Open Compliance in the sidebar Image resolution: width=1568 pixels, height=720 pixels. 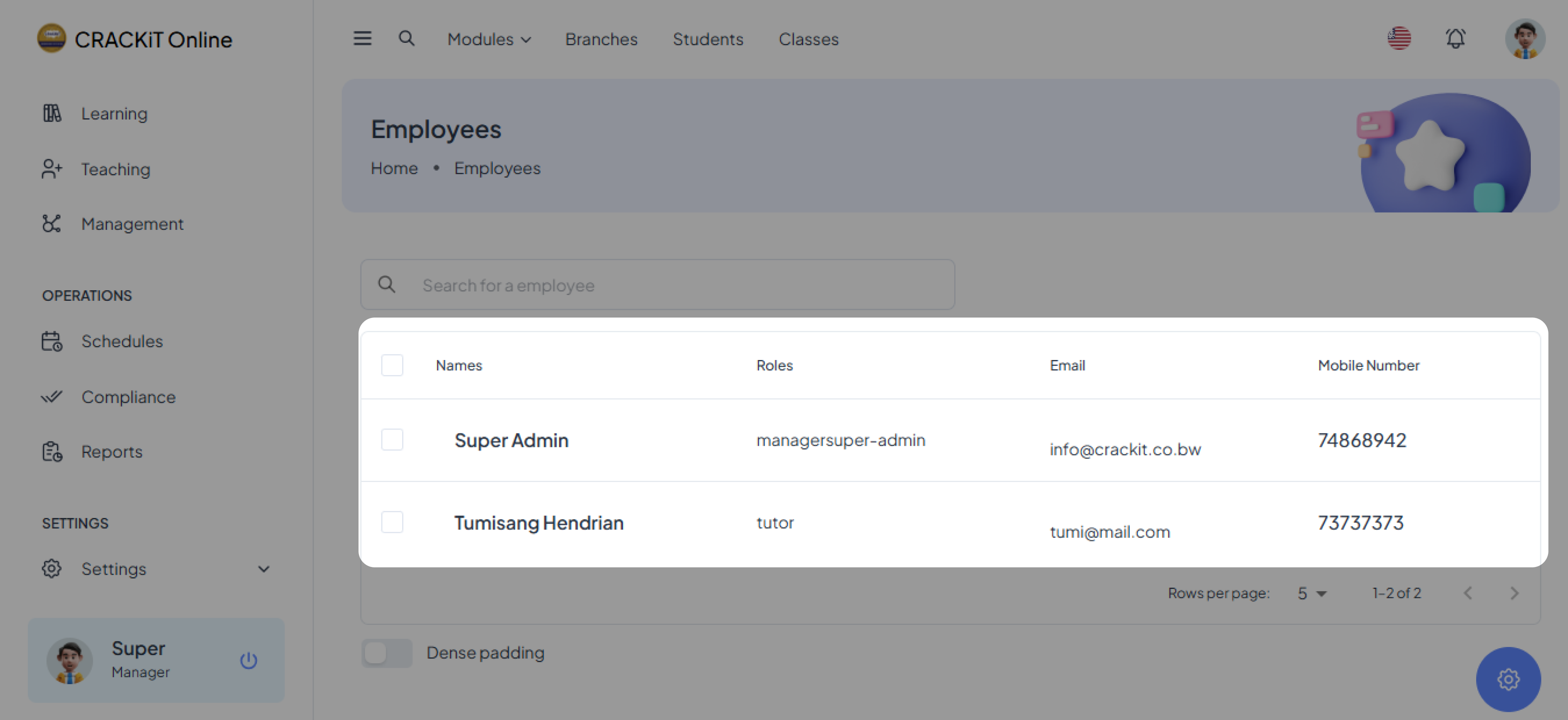[129, 397]
